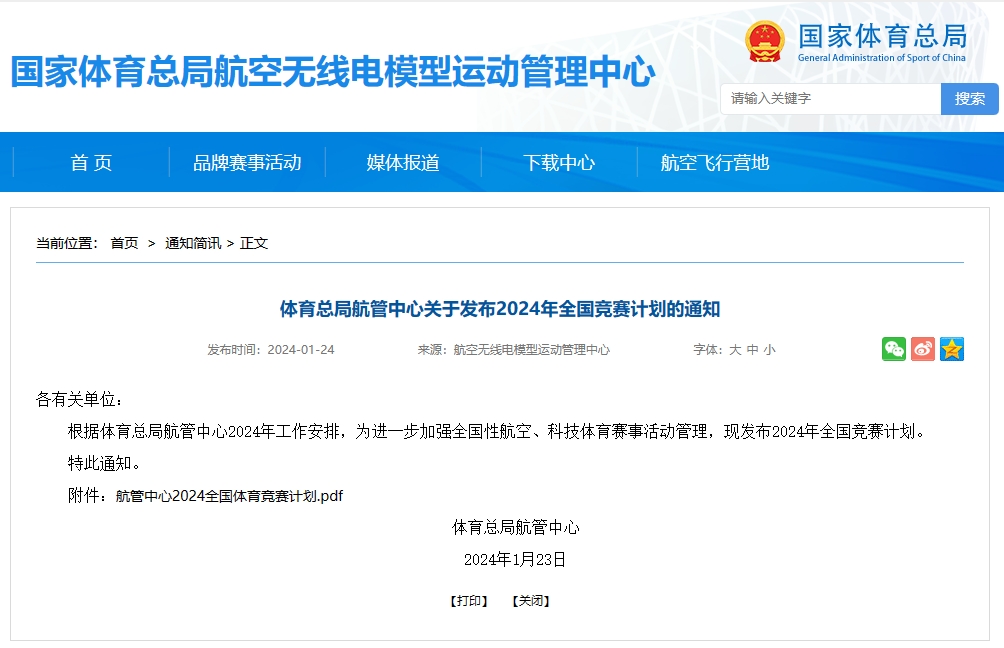
Task: Click site title 国家体育总局航空无线电模型运动管理中心
Action: point(333,71)
